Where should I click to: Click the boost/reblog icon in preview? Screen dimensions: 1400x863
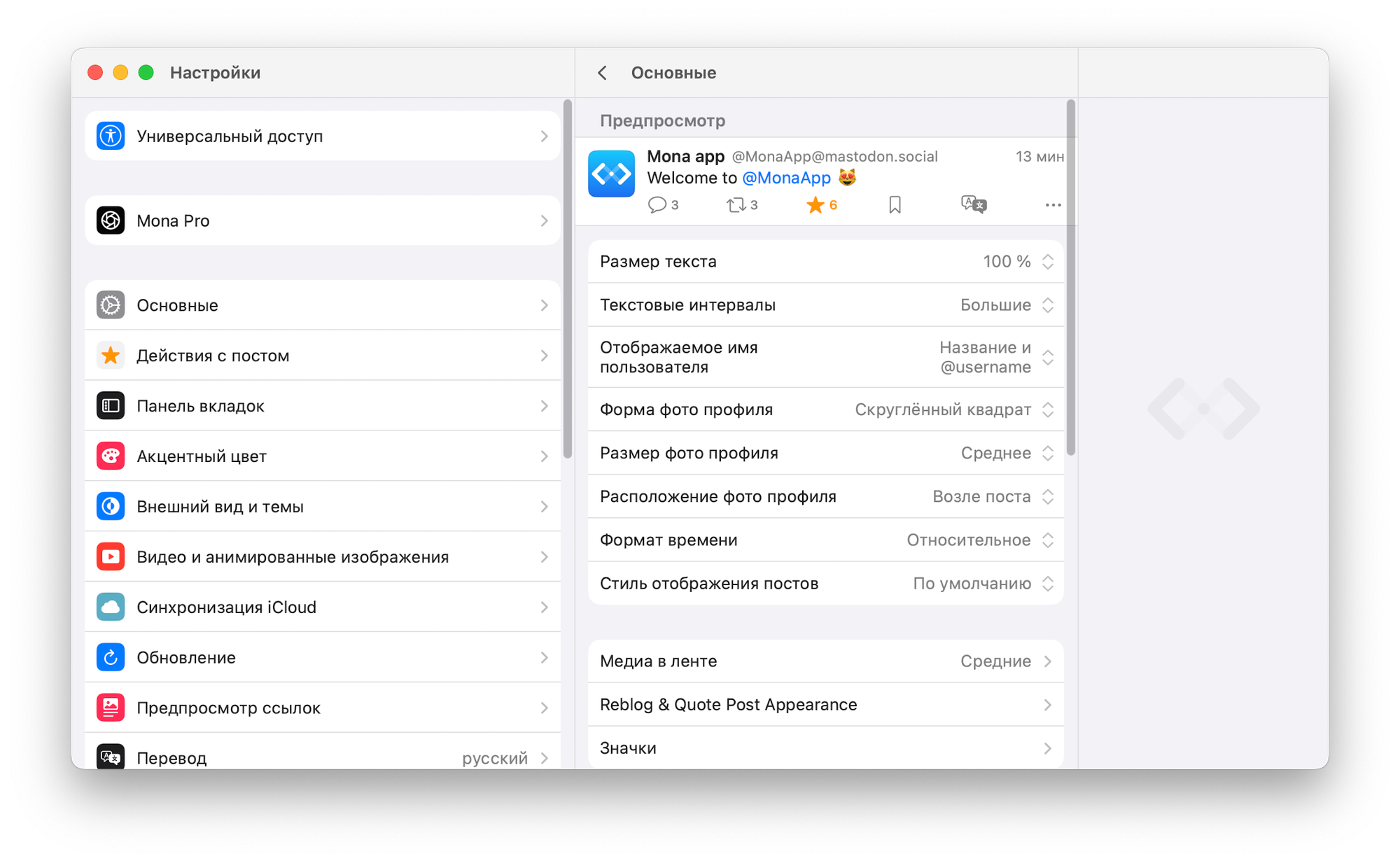[x=736, y=205]
